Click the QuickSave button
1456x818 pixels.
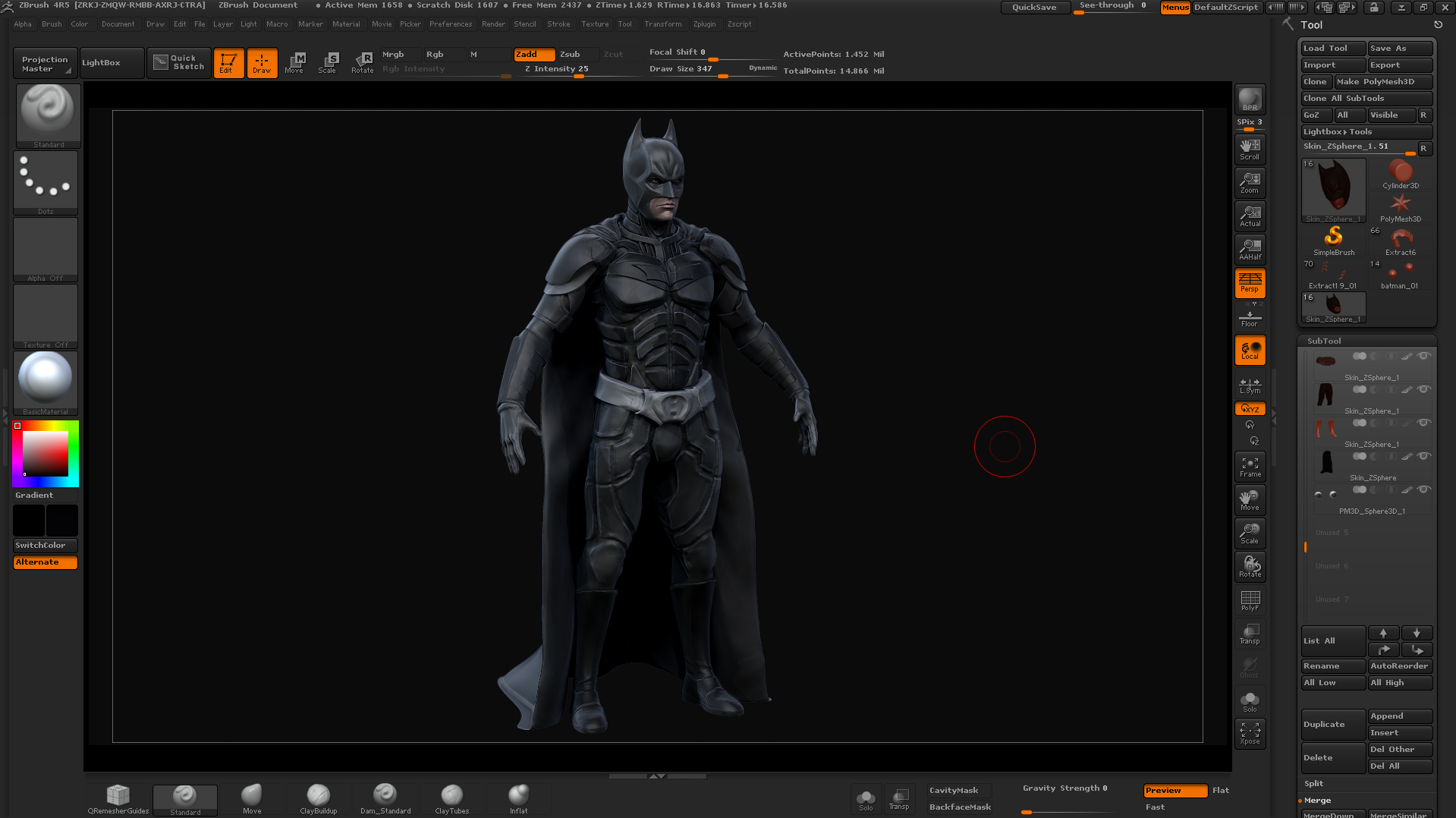pyautogui.click(x=1035, y=8)
